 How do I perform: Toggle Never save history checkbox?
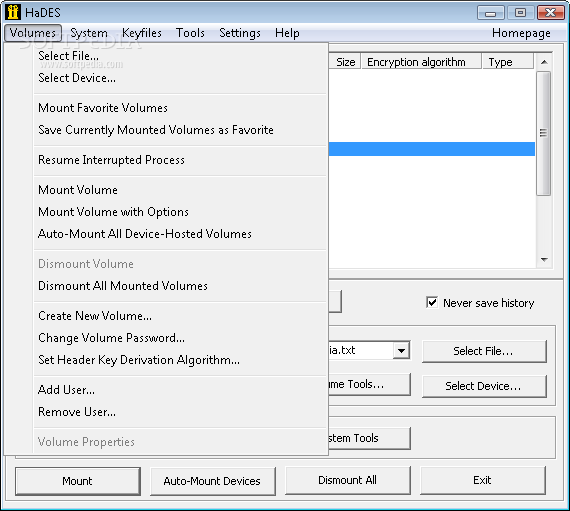click(x=432, y=302)
